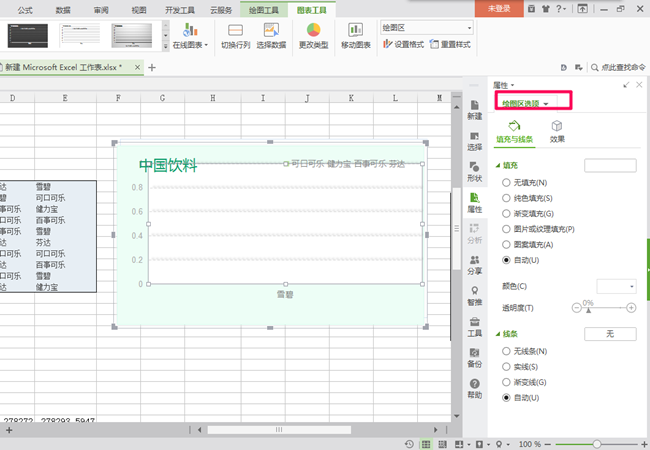The image size is (650, 450).
Task: Click the 切换行列 switch row/column icon
Action: click(235, 35)
